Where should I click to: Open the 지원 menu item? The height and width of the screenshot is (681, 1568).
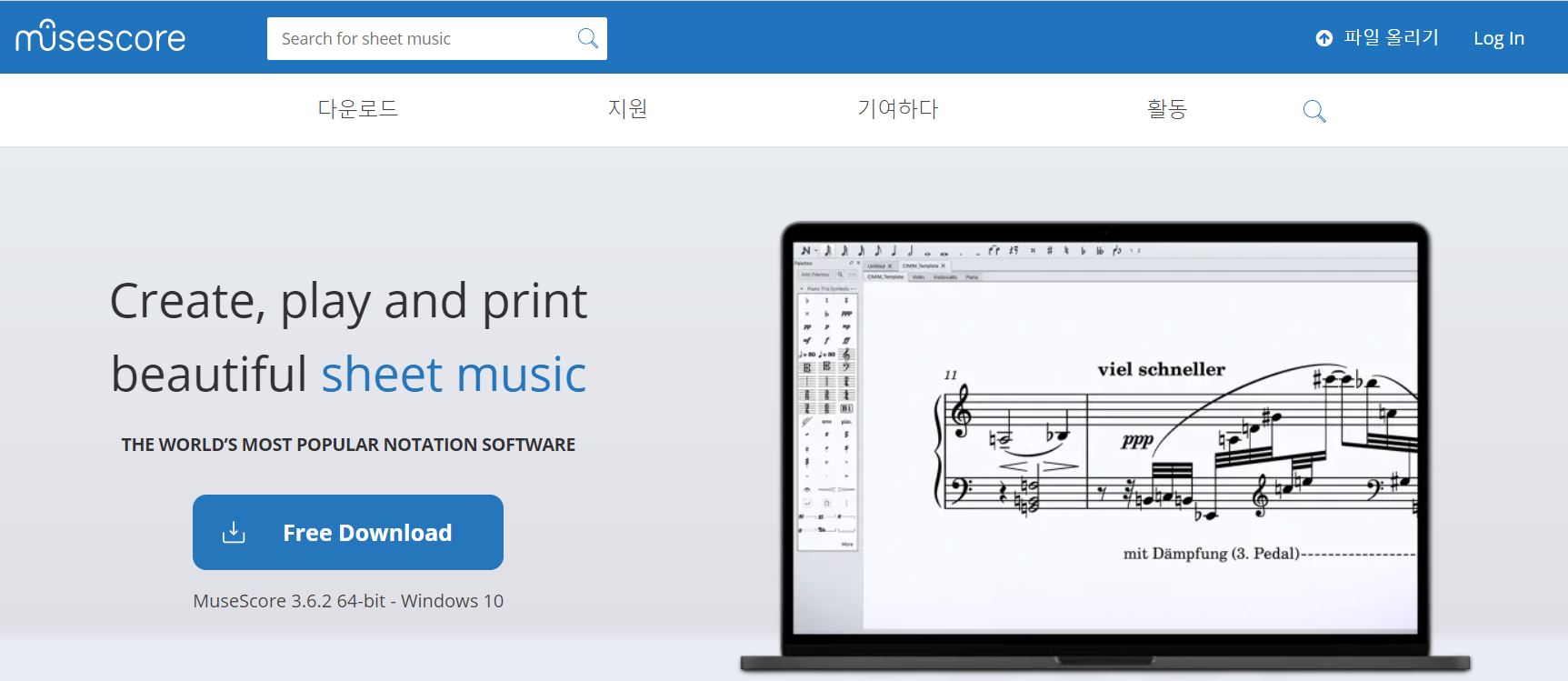(x=627, y=109)
